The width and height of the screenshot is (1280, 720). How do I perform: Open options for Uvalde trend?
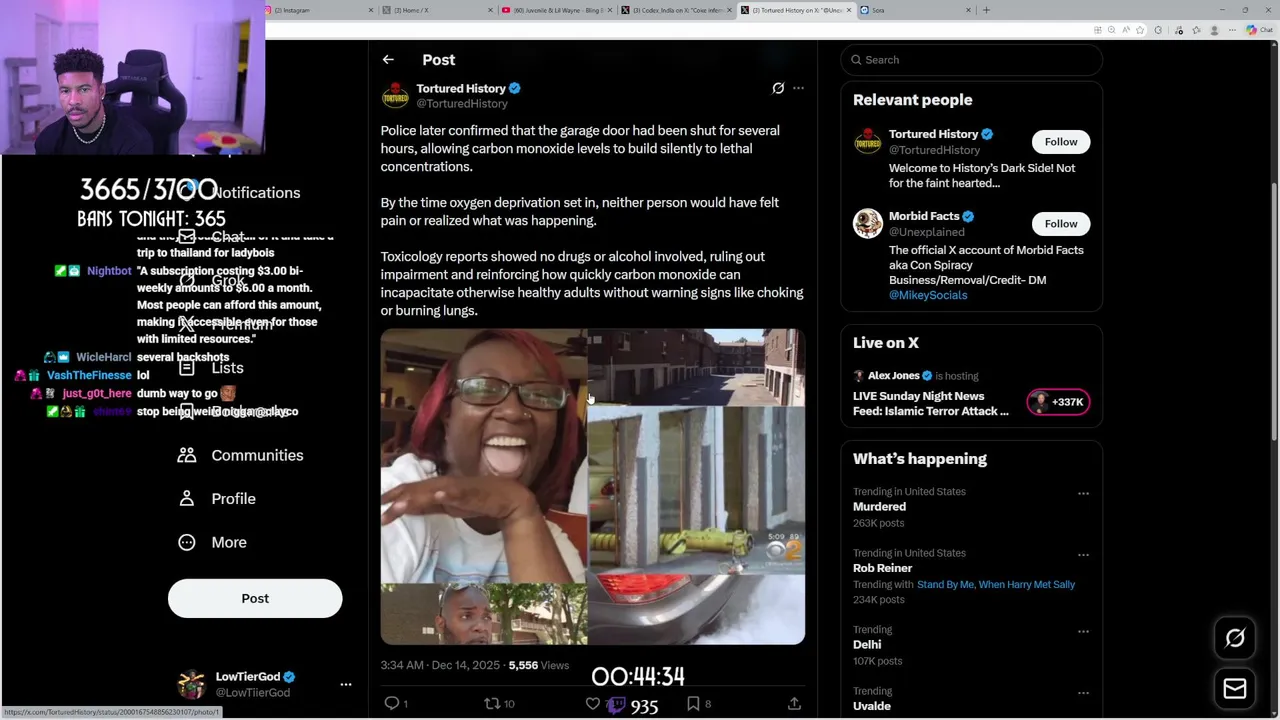[x=1083, y=692]
